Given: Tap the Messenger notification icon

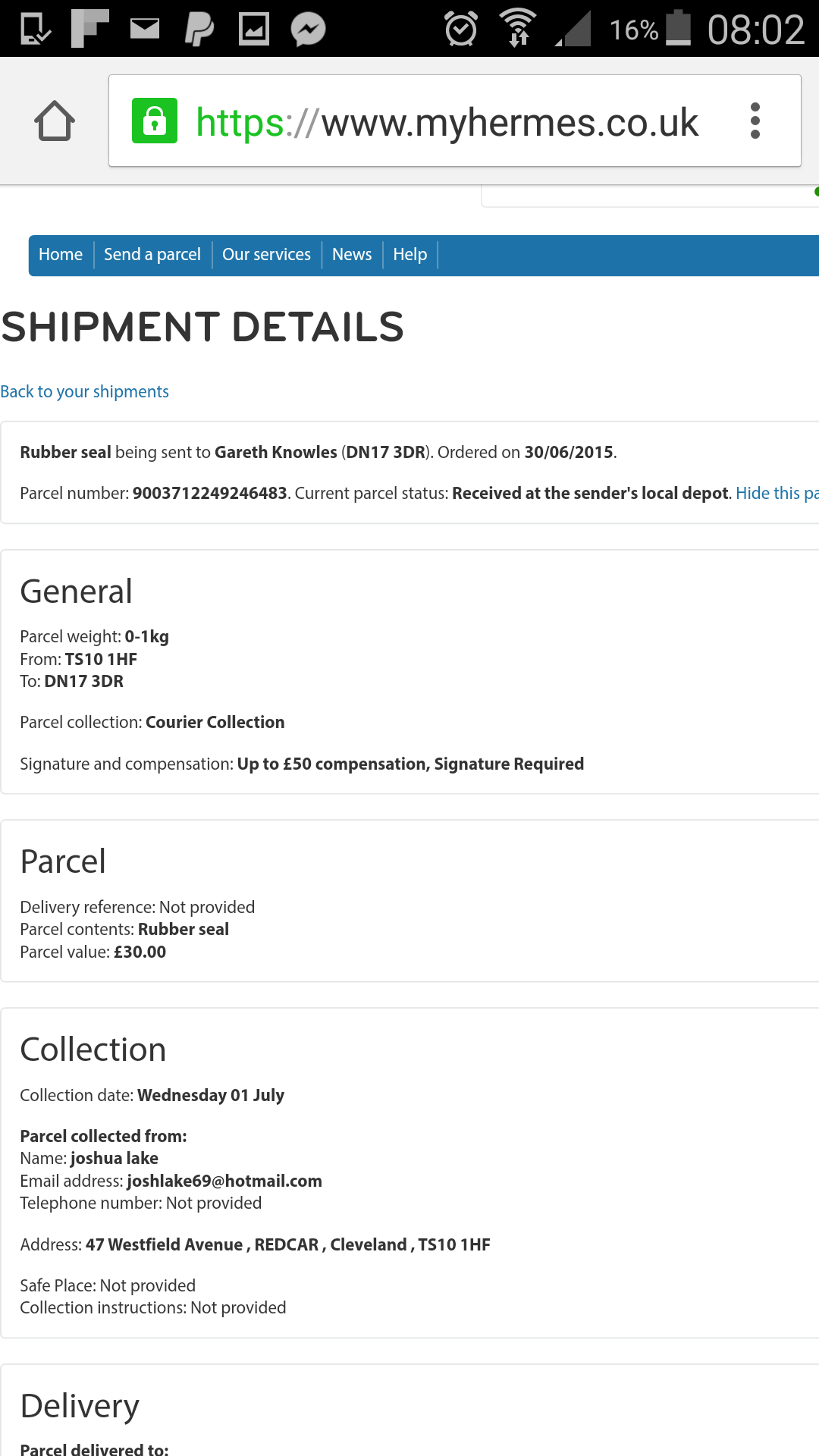Looking at the screenshot, I should point(308,30).
